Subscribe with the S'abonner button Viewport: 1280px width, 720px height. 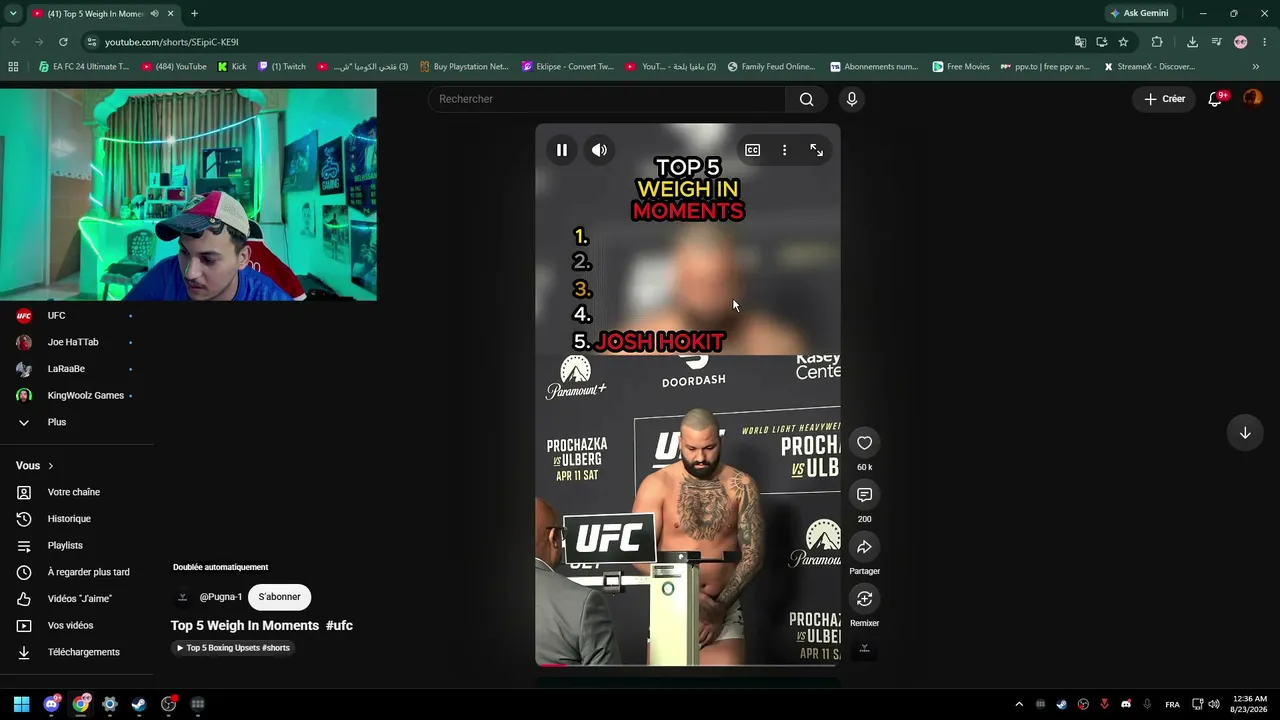tap(279, 597)
